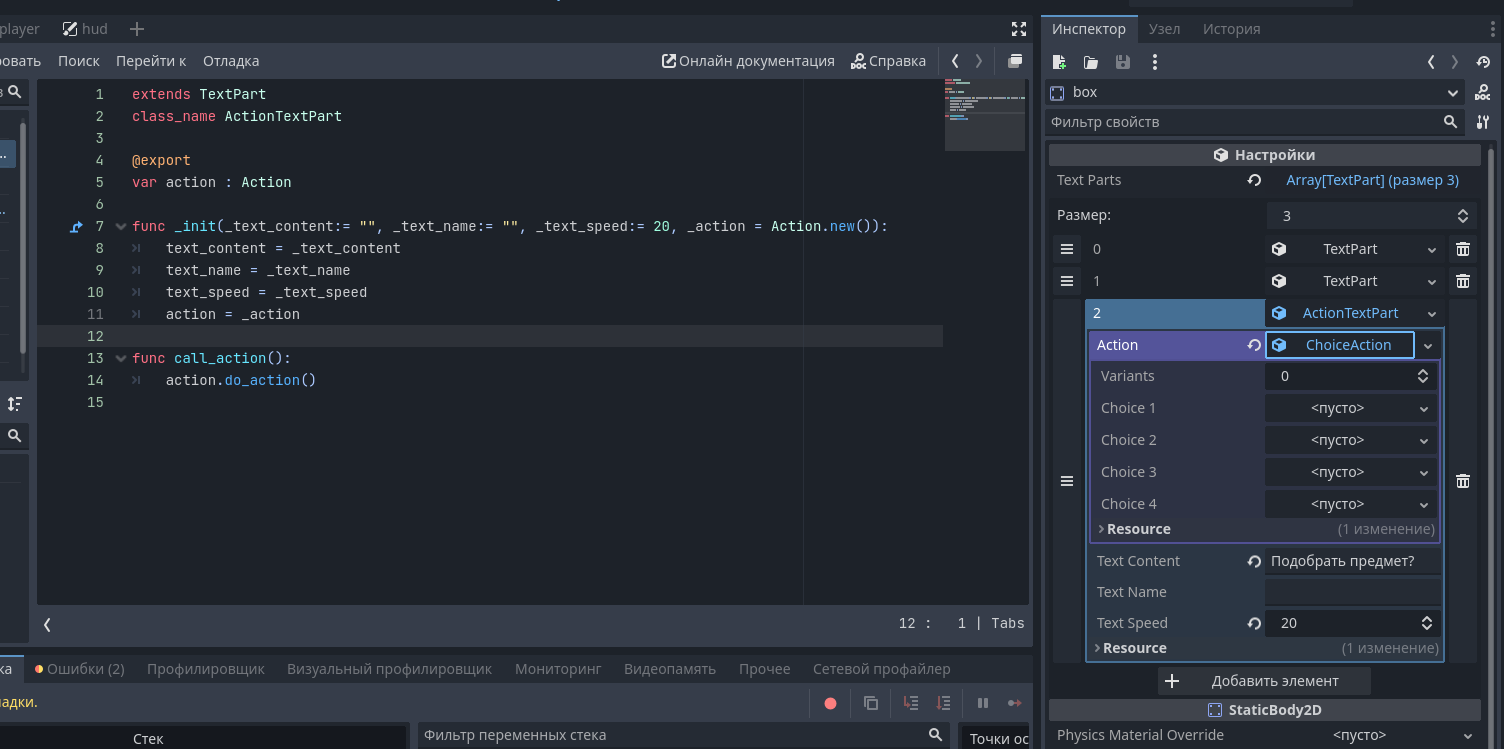Viewport: 1504px width, 749px height.
Task: Delete the Text Parts element 1
Action: [1463, 281]
